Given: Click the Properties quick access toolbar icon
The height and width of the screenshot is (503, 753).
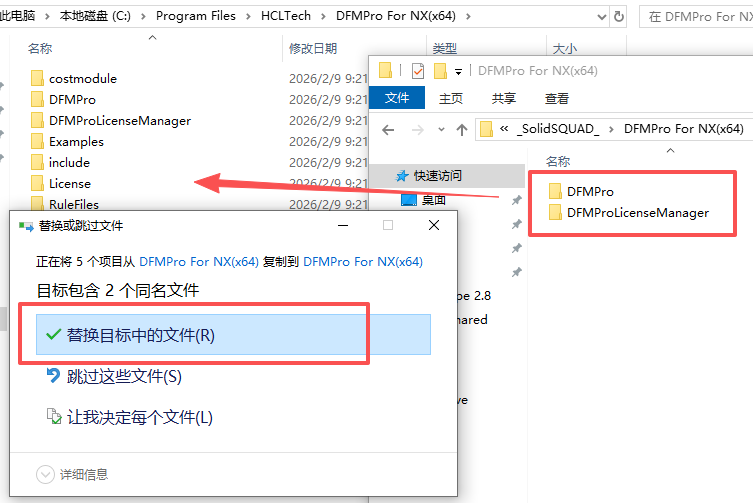Looking at the screenshot, I should pos(418,71).
